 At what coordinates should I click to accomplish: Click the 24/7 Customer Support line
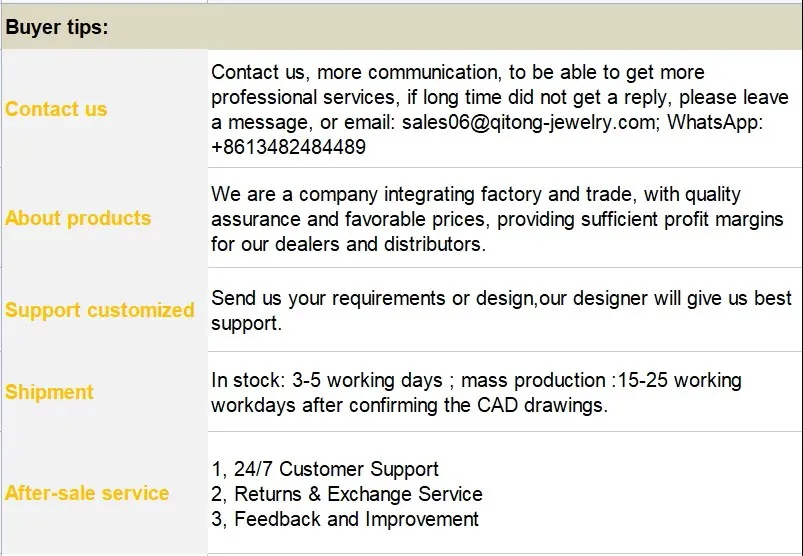pos(325,469)
